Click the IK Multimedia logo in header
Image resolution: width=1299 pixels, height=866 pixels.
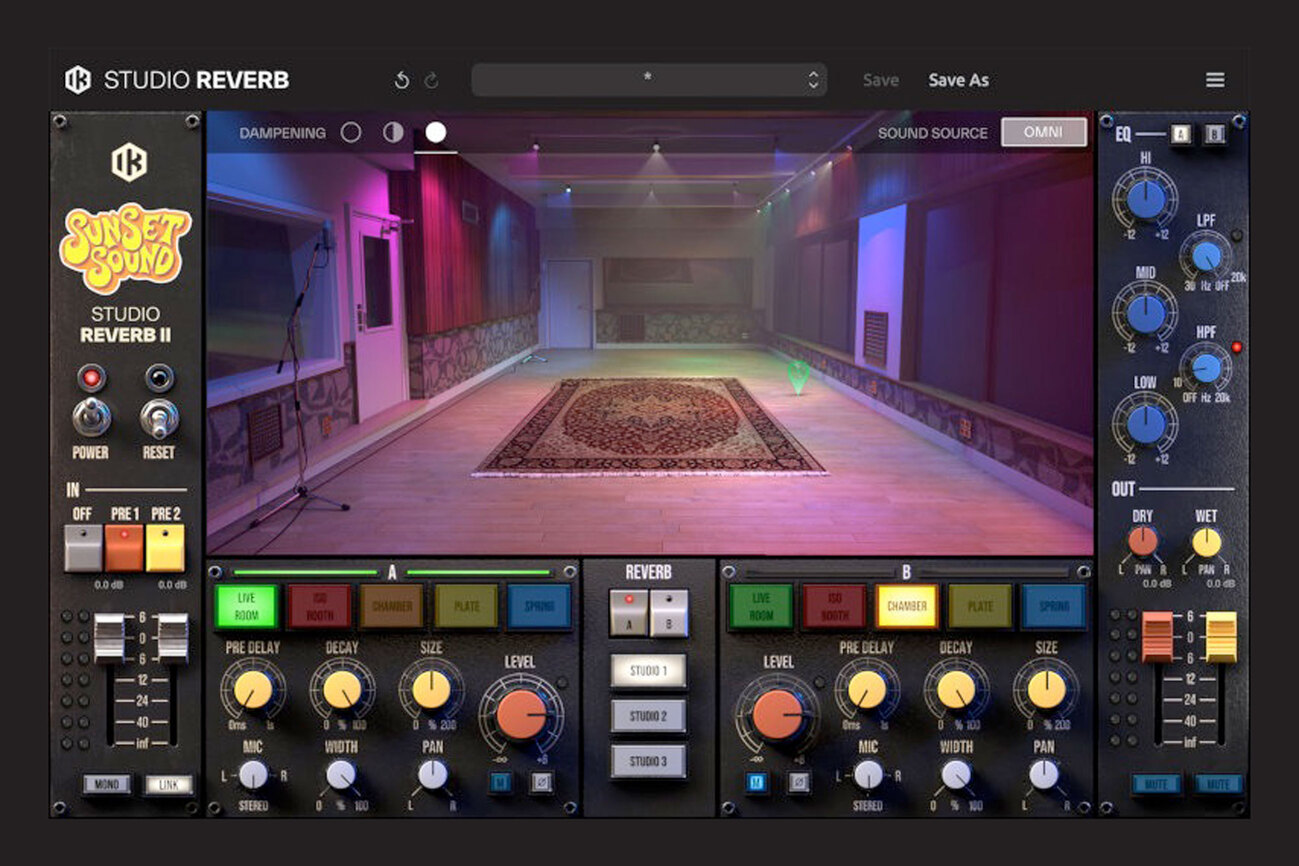coord(78,80)
